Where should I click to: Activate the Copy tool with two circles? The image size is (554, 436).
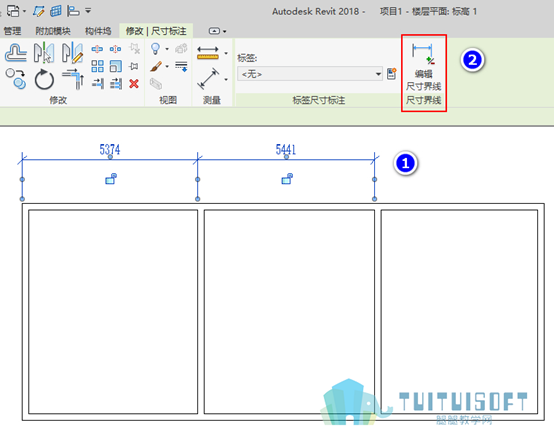(x=16, y=78)
